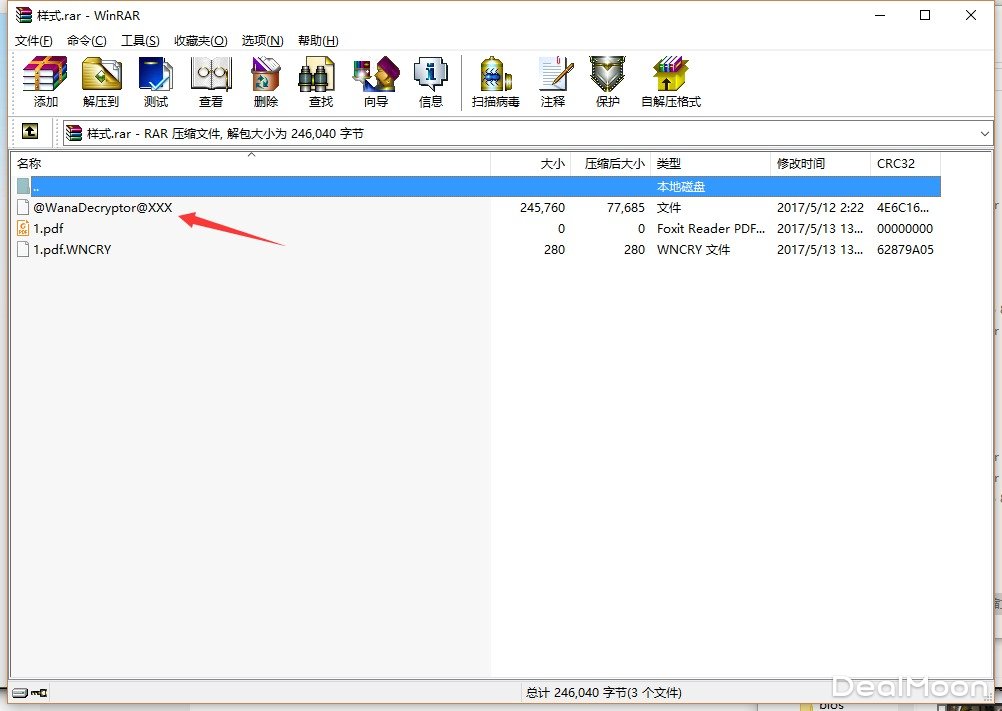
Task: Launch the Wizard (向导) icon
Action: 376,82
